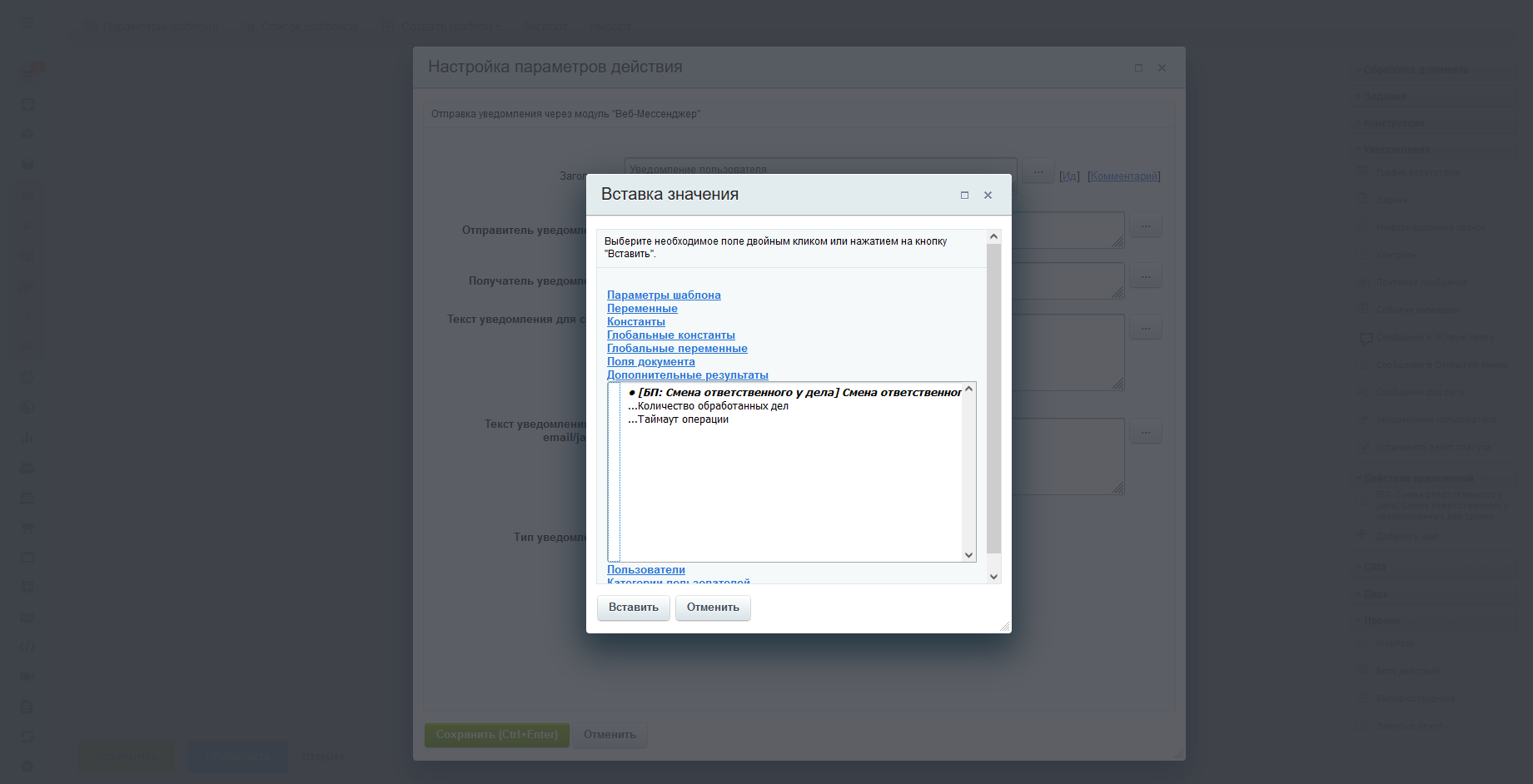Open the "Поля документа" section
Screen dimensions: 1533x784
pyautogui.click(x=650, y=362)
